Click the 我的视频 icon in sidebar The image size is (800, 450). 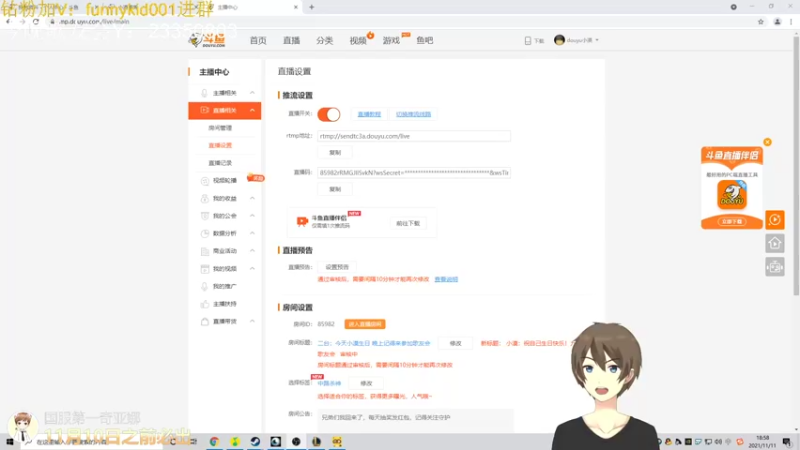(x=205, y=269)
